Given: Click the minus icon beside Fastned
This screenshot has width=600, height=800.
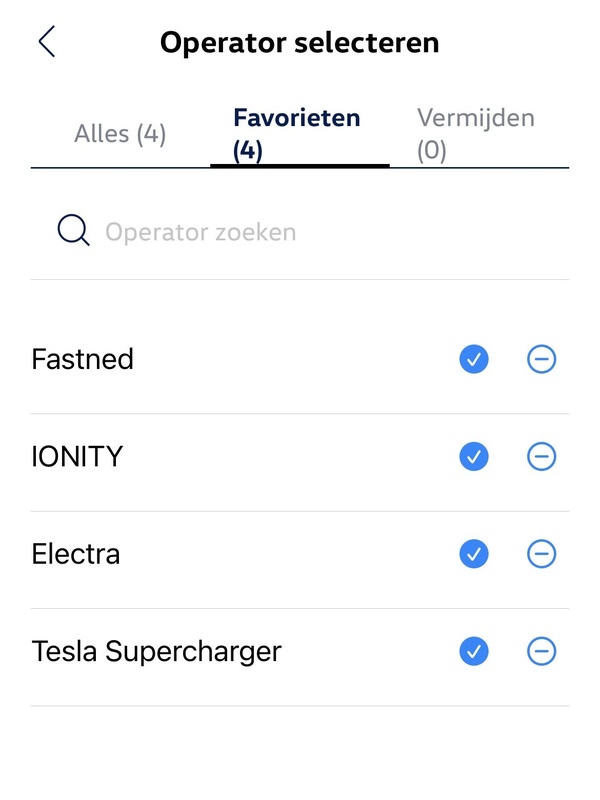Looking at the screenshot, I should [x=539, y=359].
